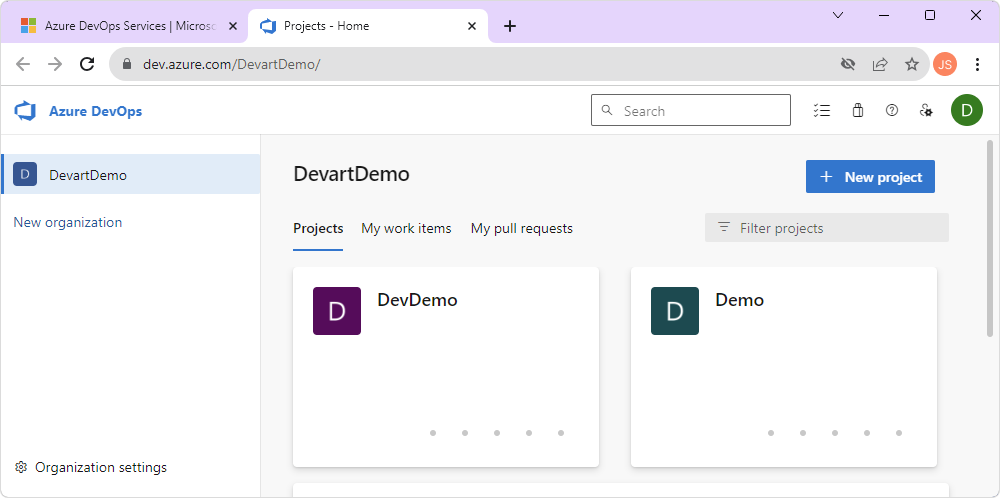This screenshot has height=498, width=1000.
Task: Click the DevartDemo organization D icon in sidebar
Action: point(25,174)
